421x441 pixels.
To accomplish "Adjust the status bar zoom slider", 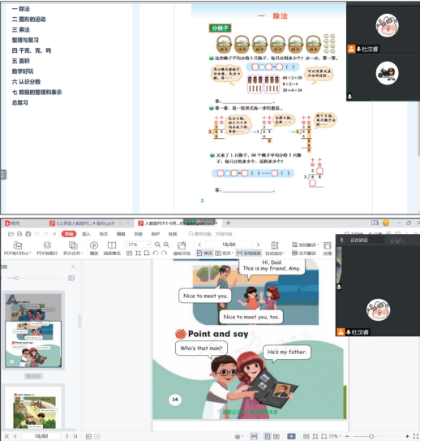I will tap(371, 436).
